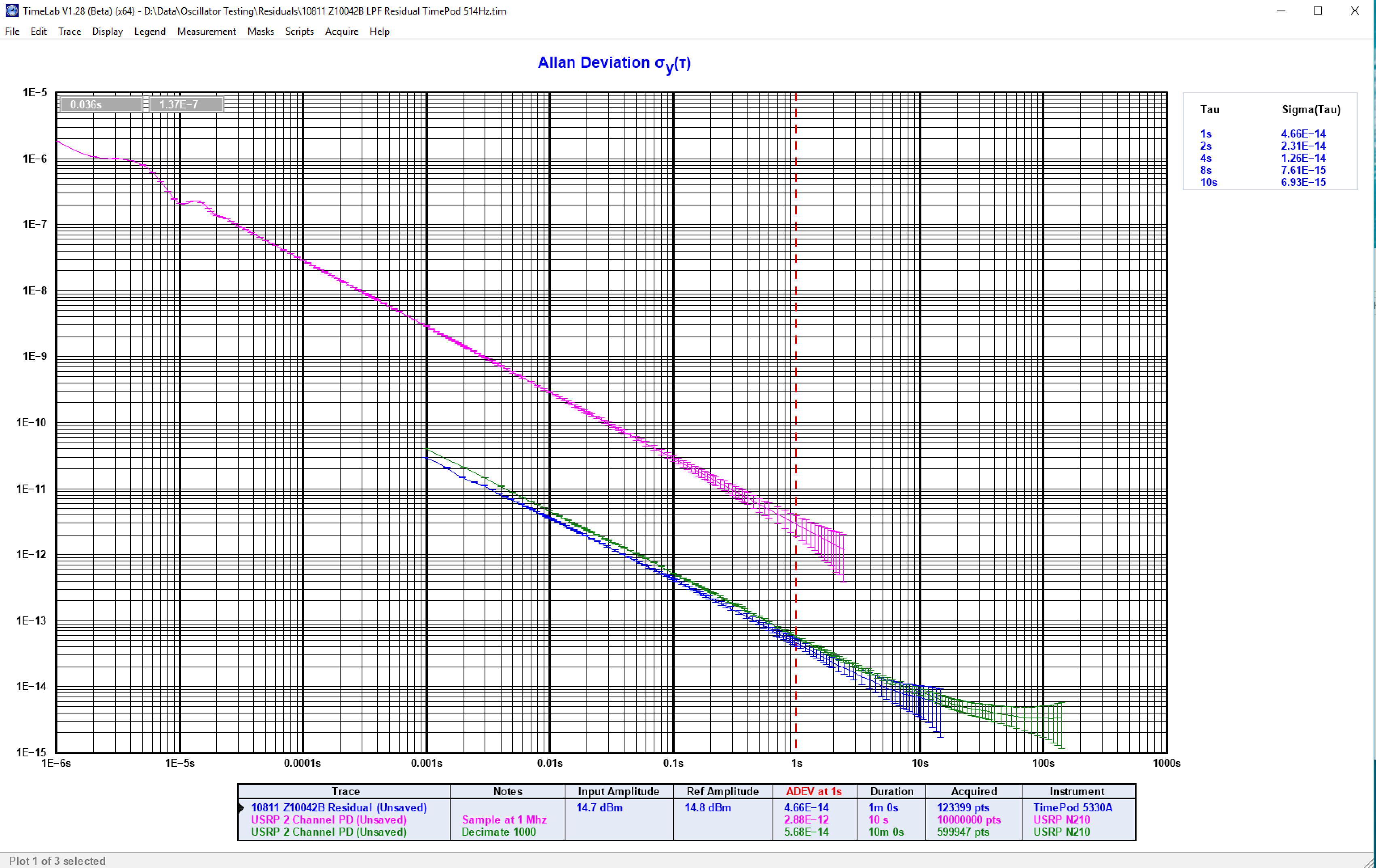Open the Trace menu
This screenshot has width=1376, height=868.
[69, 32]
